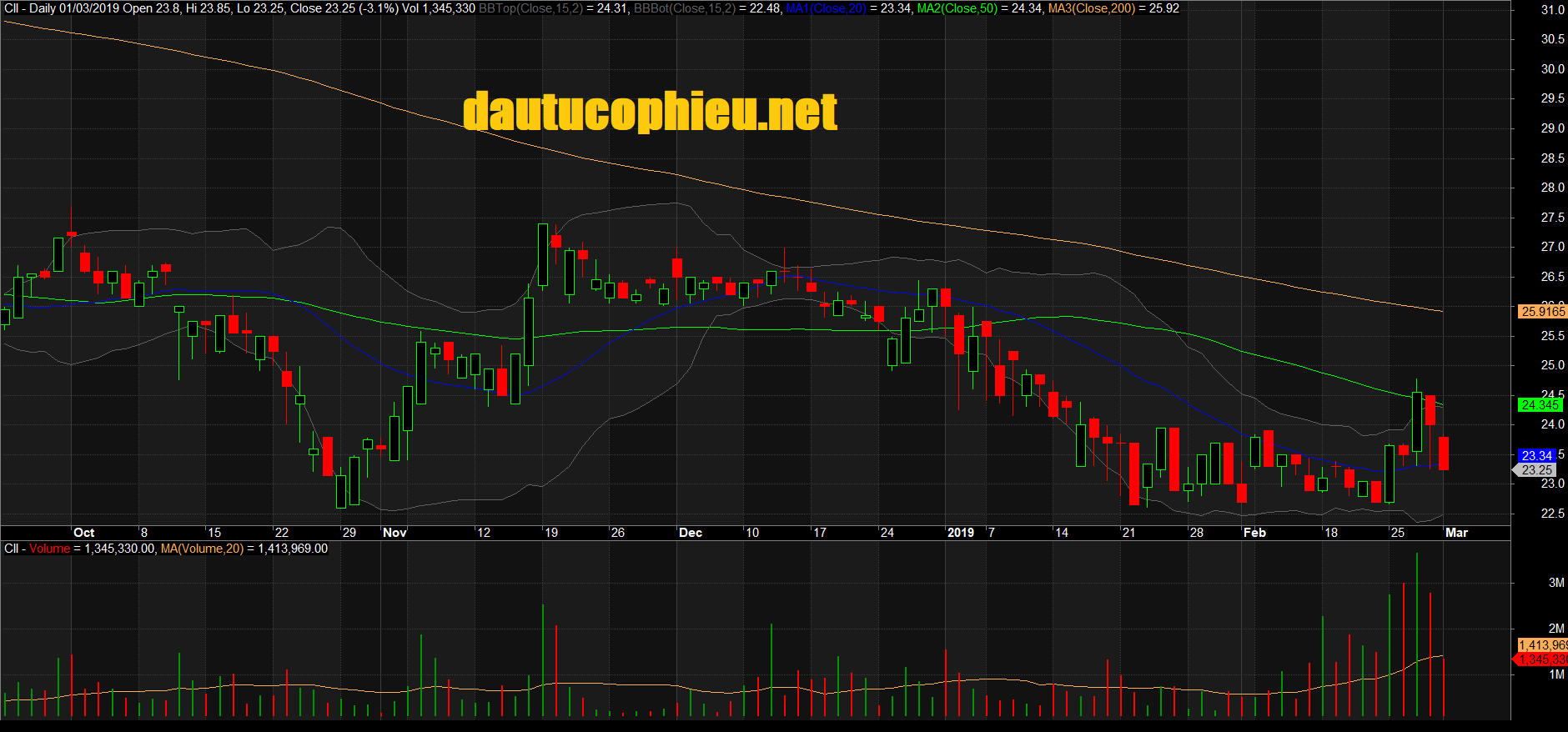Click the blue 23.34 price tag

click(x=1537, y=455)
